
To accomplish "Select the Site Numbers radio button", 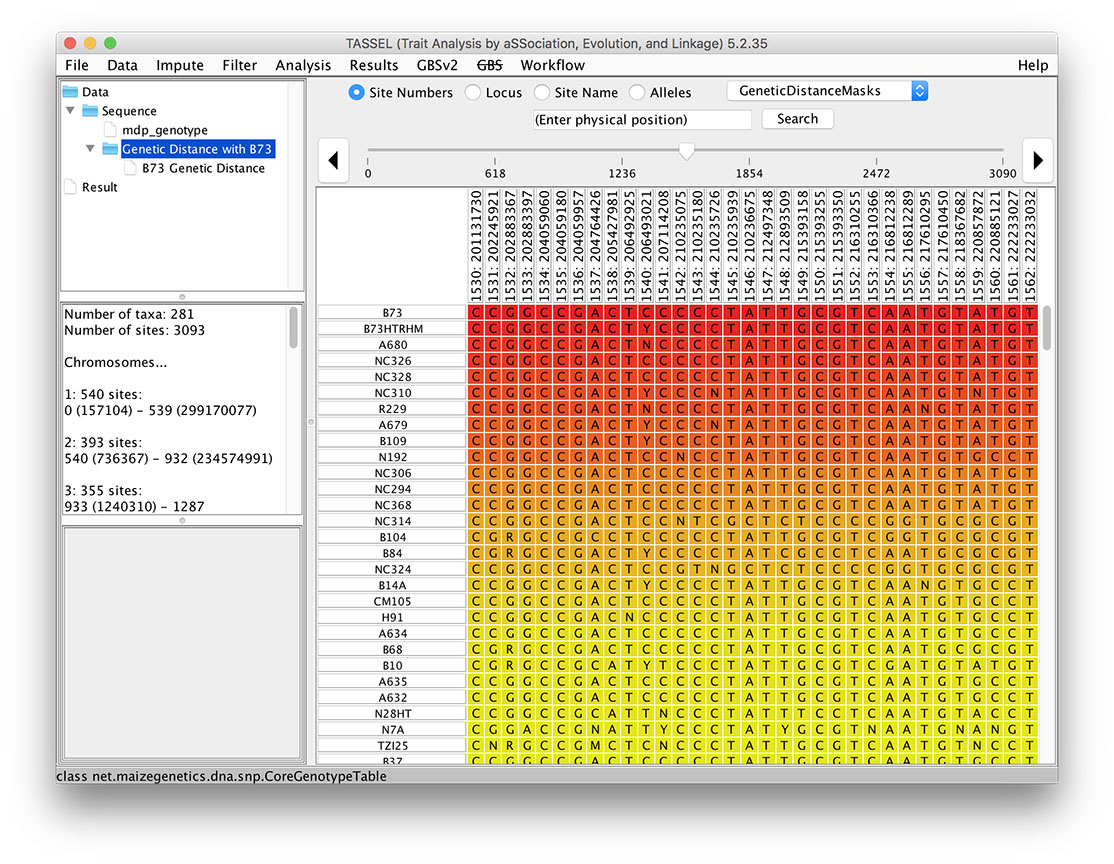I will [356, 92].
